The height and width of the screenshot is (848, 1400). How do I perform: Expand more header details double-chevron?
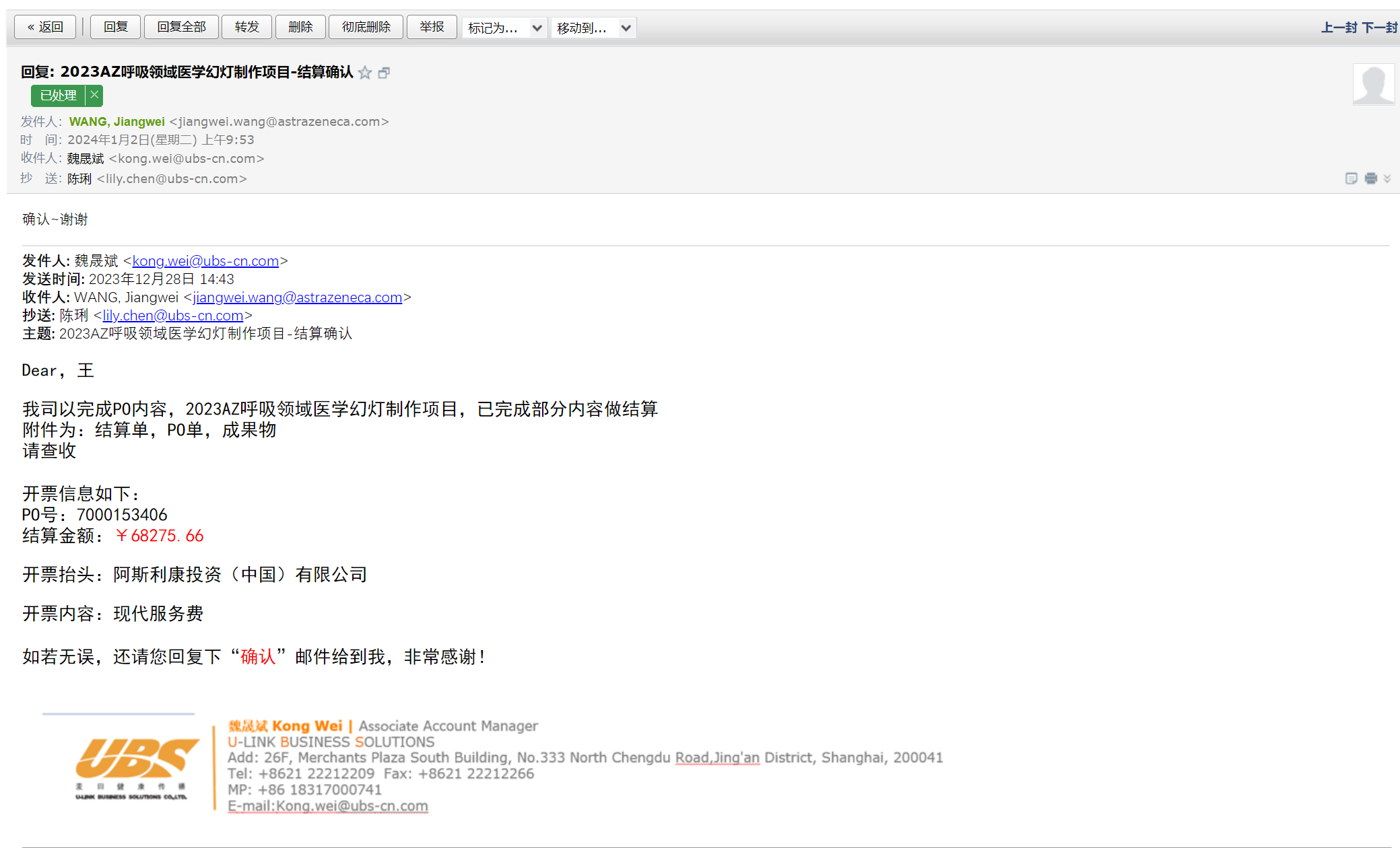tap(1387, 178)
